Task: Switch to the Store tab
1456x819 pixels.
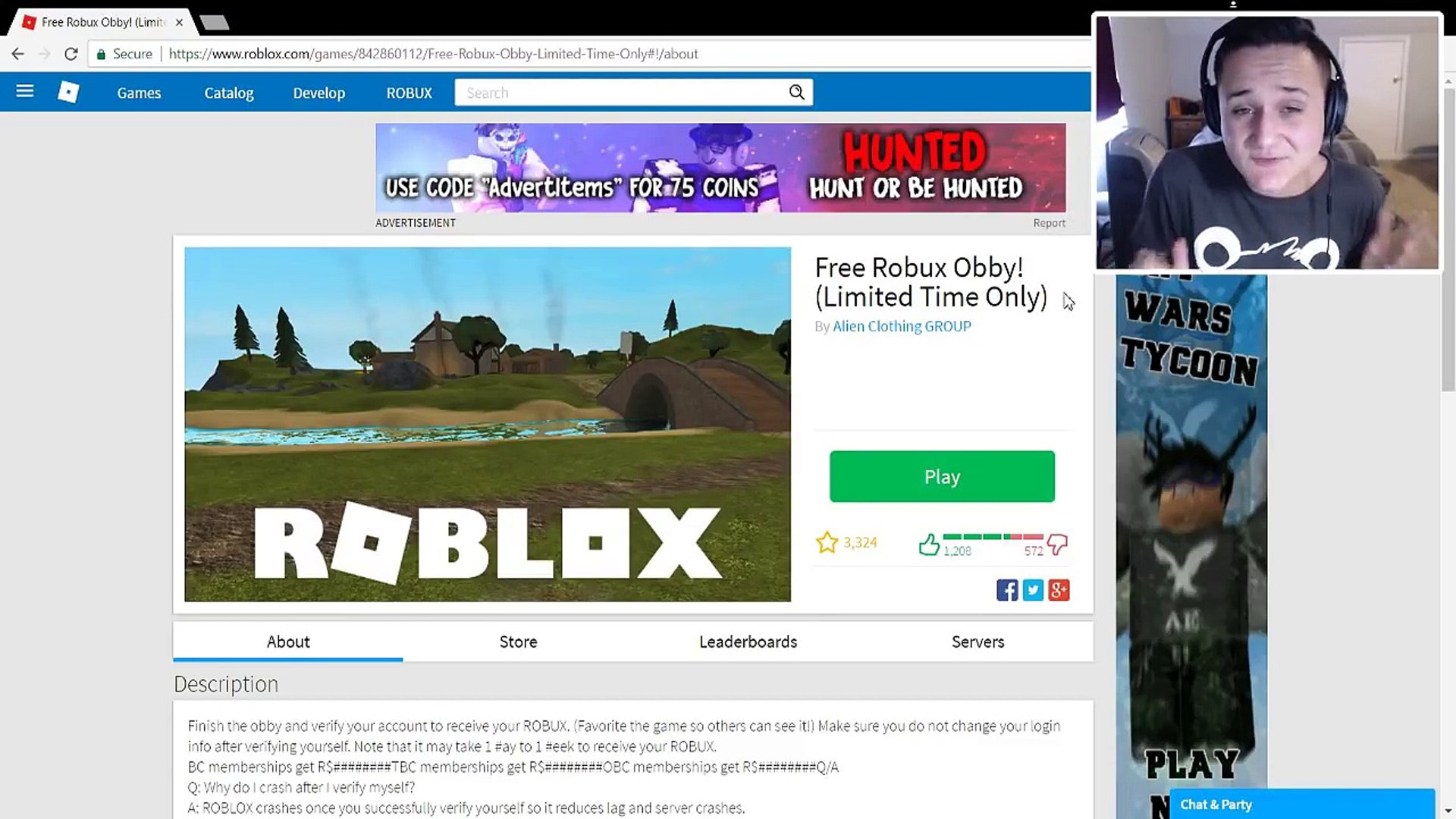Action: click(518, 642)
